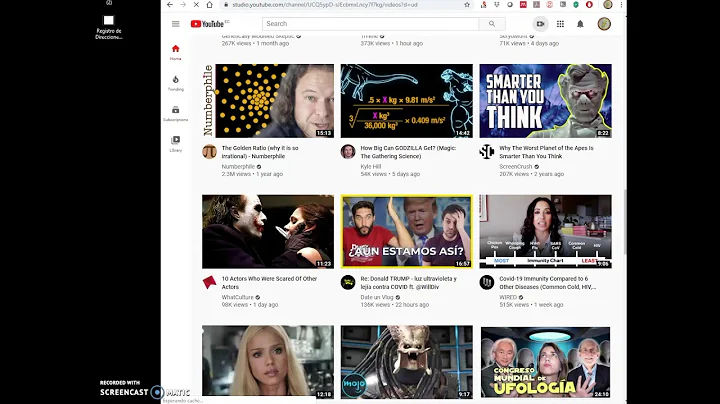Open the YouTube hamburger guide menu
Screen dimensions: 720x404
pos(175,24)
